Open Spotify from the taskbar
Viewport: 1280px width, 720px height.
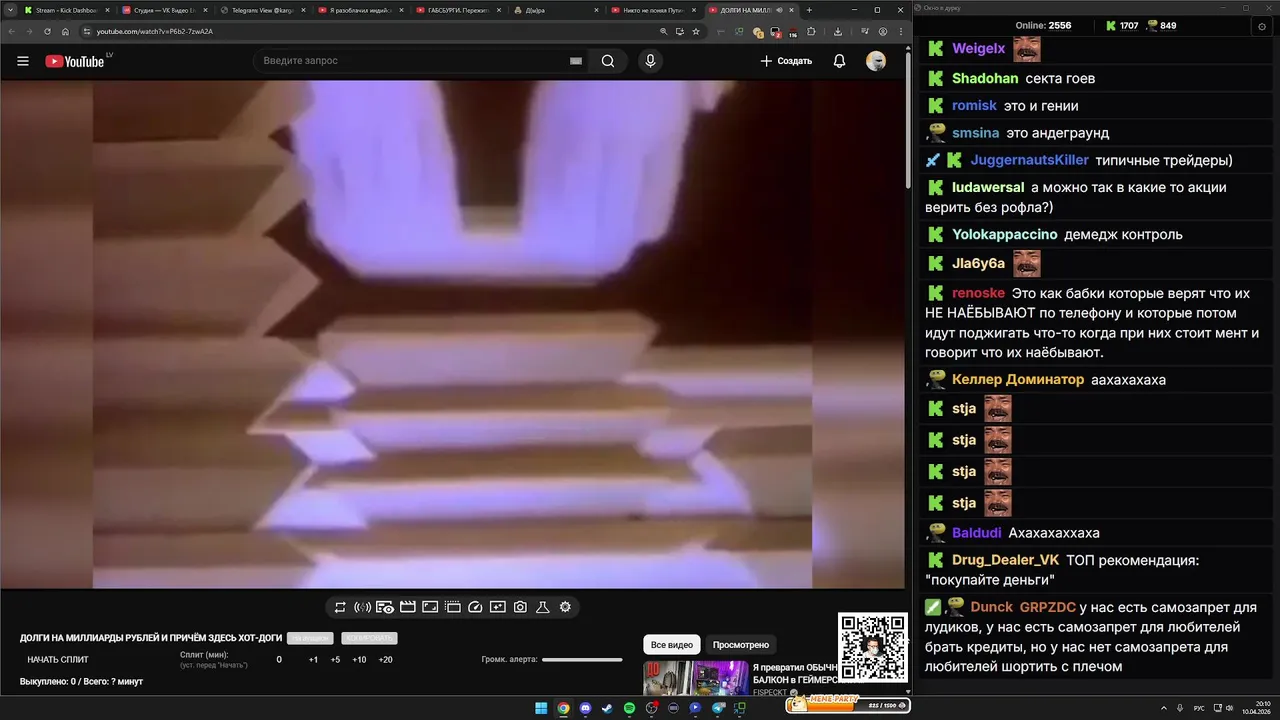coord(629,708)
